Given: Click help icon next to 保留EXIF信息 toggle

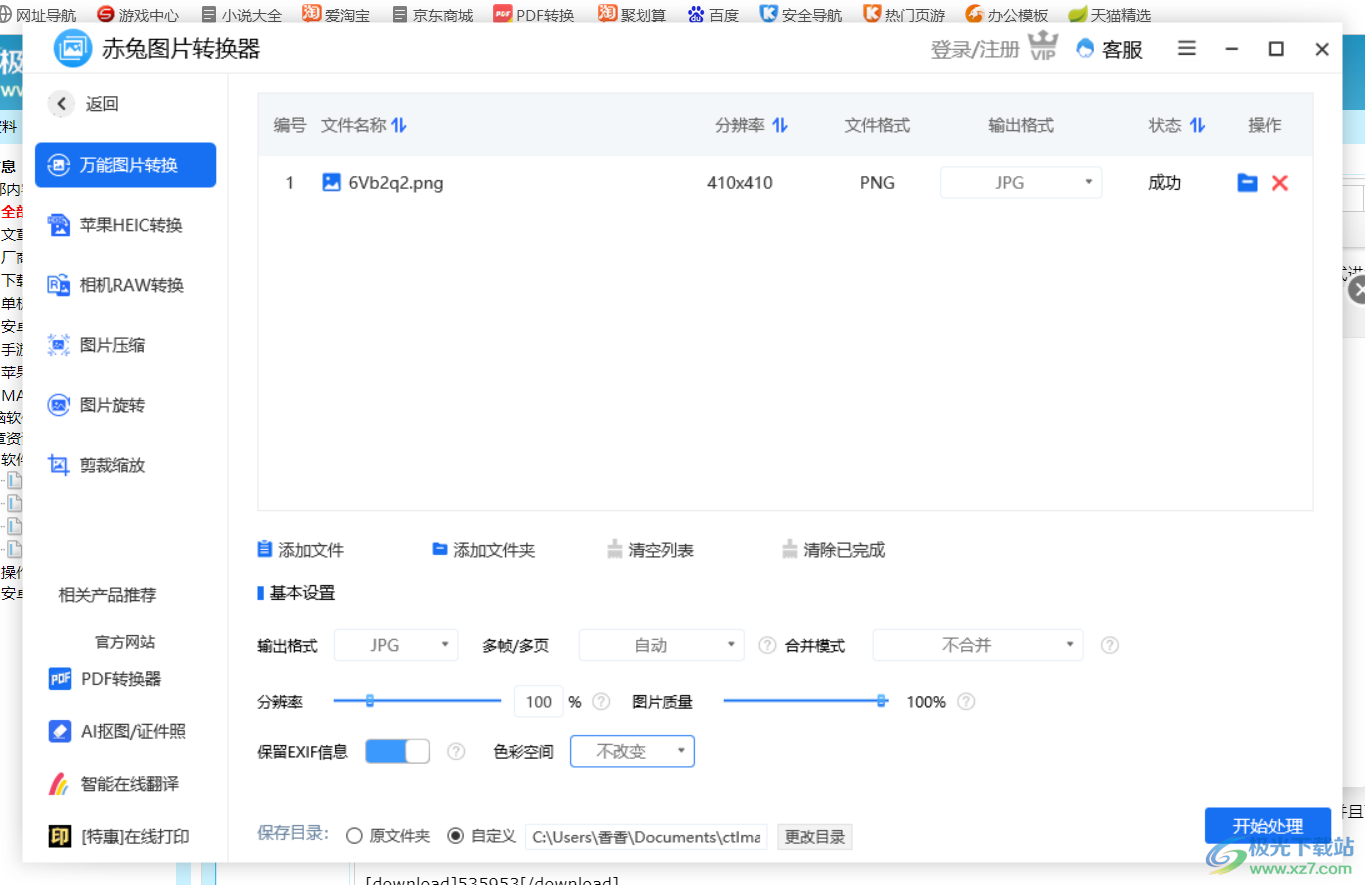Looking at the screenshot, I should click(456, 751).
